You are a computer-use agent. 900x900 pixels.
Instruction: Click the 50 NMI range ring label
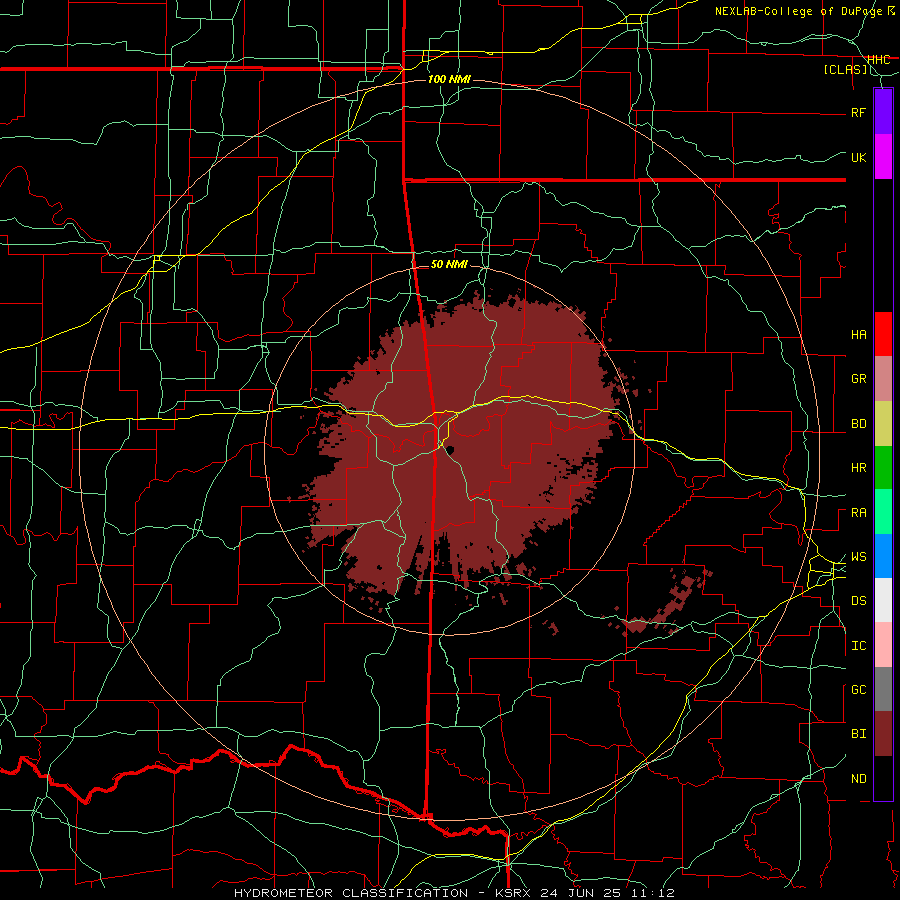(449, 264)
